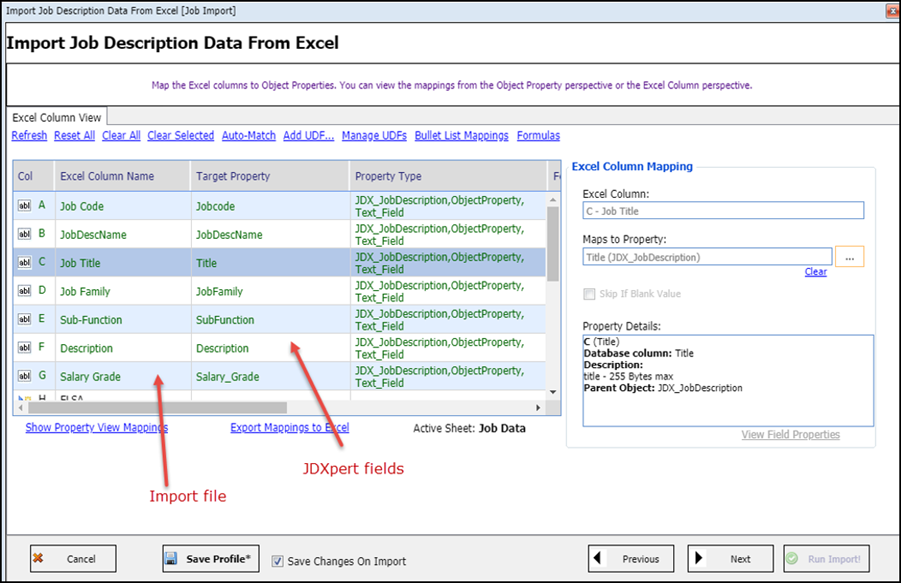Click the JobFamily target property cell
The image size is (901, 583).
pos(270,291)
